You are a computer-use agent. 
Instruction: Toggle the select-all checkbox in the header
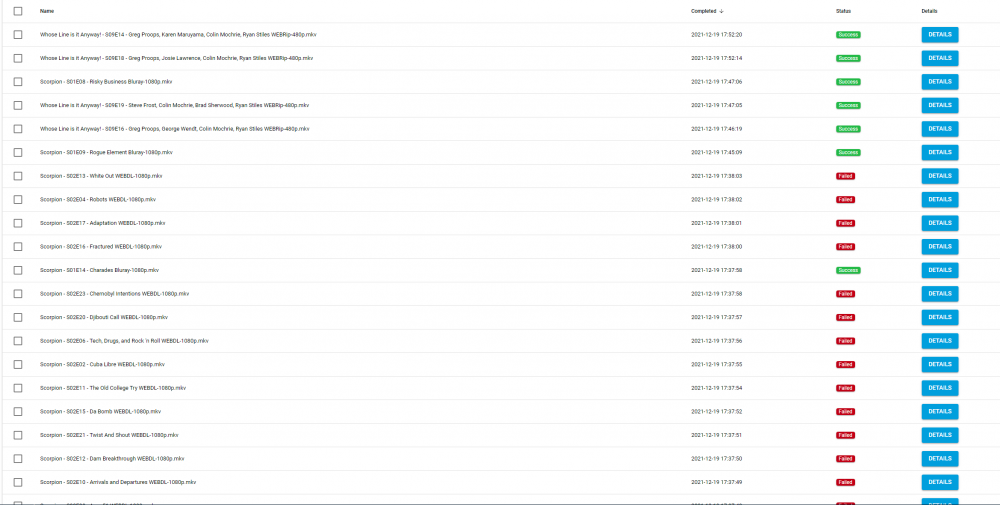[17, 11]
